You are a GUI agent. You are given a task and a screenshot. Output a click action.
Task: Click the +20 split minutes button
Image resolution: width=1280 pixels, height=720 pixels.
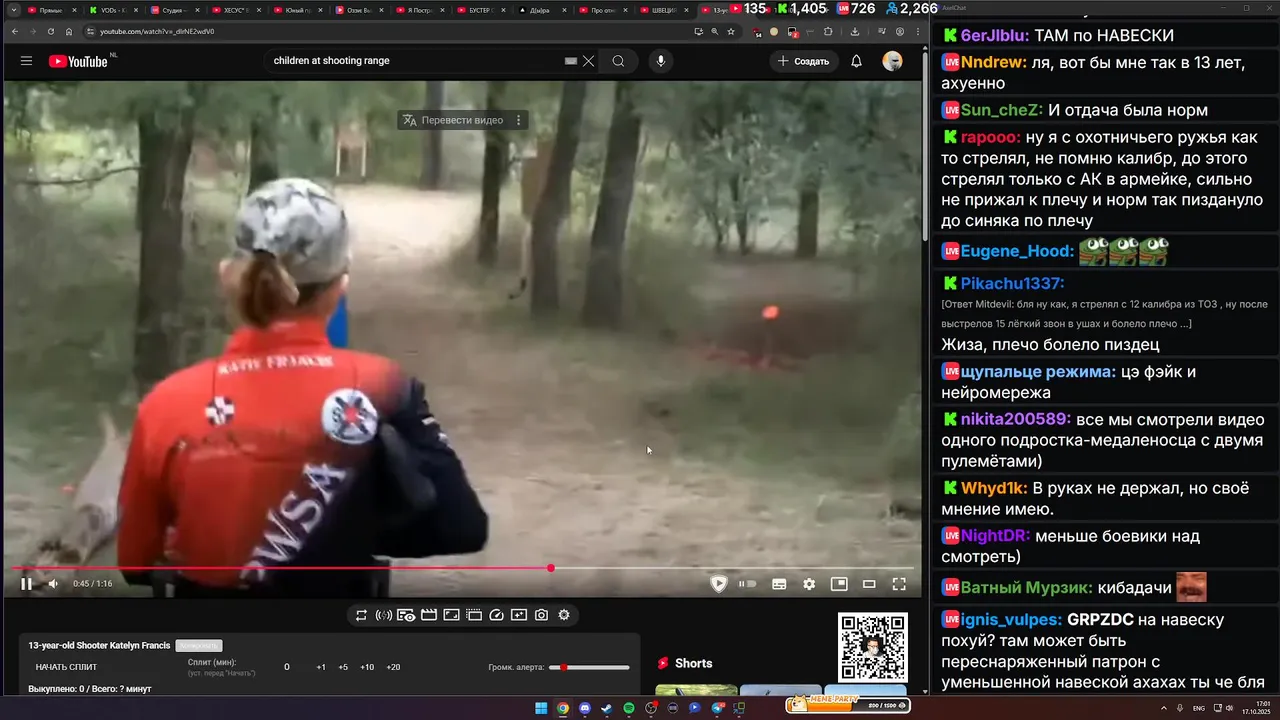tap(393, 667)
